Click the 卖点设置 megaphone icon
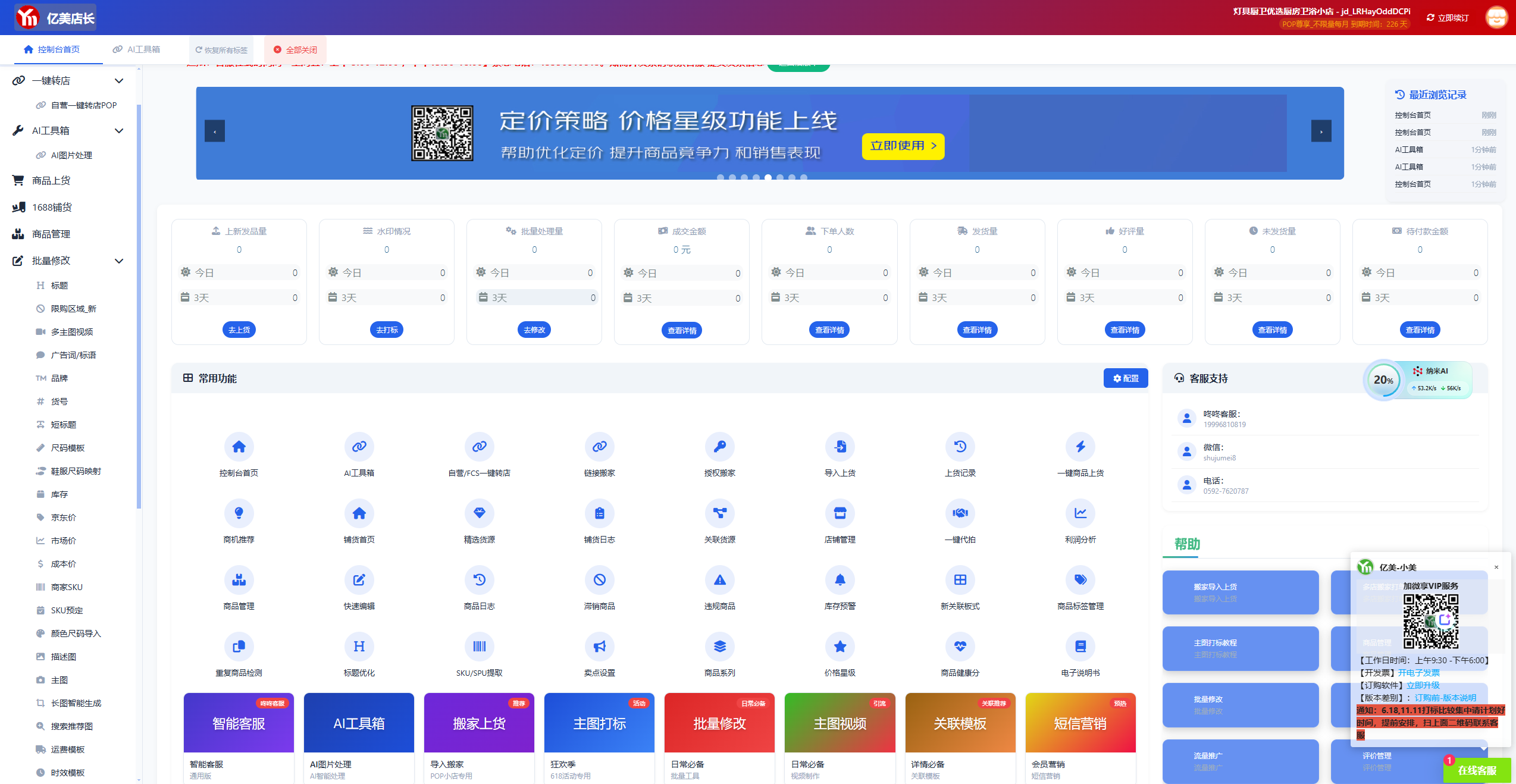 (x=599, y=647)
